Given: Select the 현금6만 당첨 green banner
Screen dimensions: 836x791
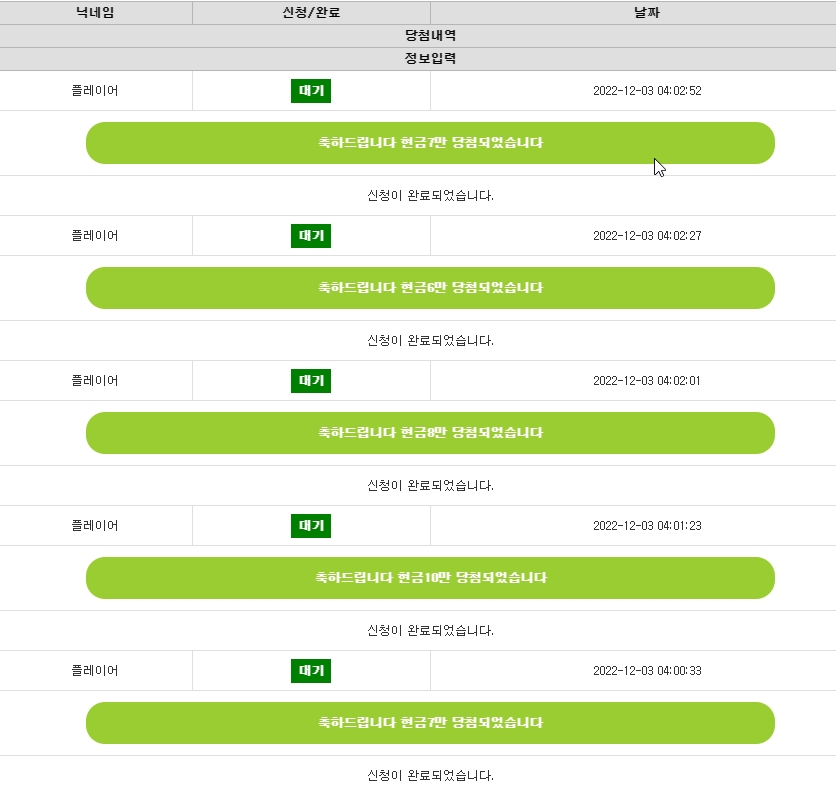Looking at the screenshot, I should [430, 288].
